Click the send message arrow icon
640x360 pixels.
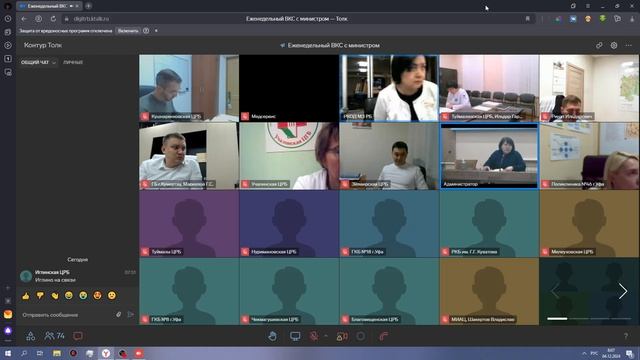[131, 314]
